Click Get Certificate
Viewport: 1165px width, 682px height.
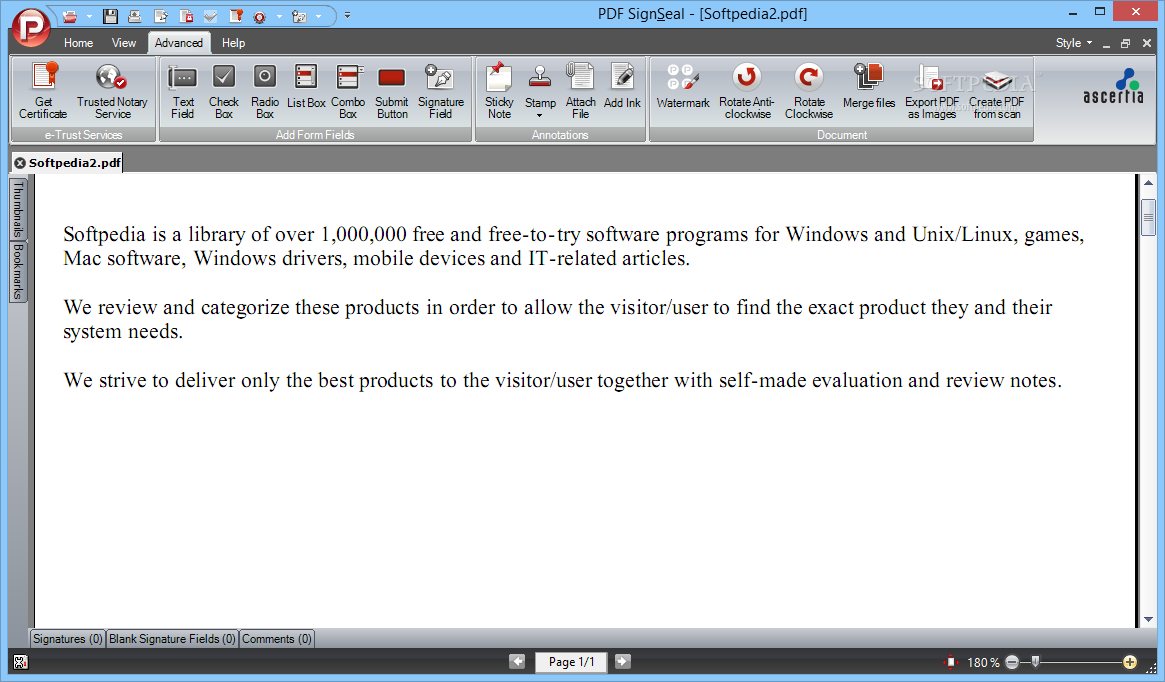click(x=43, y=91)
